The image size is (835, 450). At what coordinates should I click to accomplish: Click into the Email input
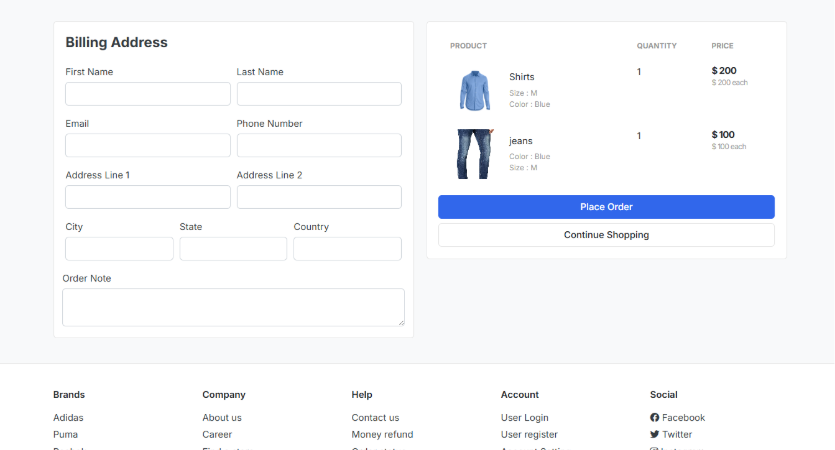[x=148, y=145]
